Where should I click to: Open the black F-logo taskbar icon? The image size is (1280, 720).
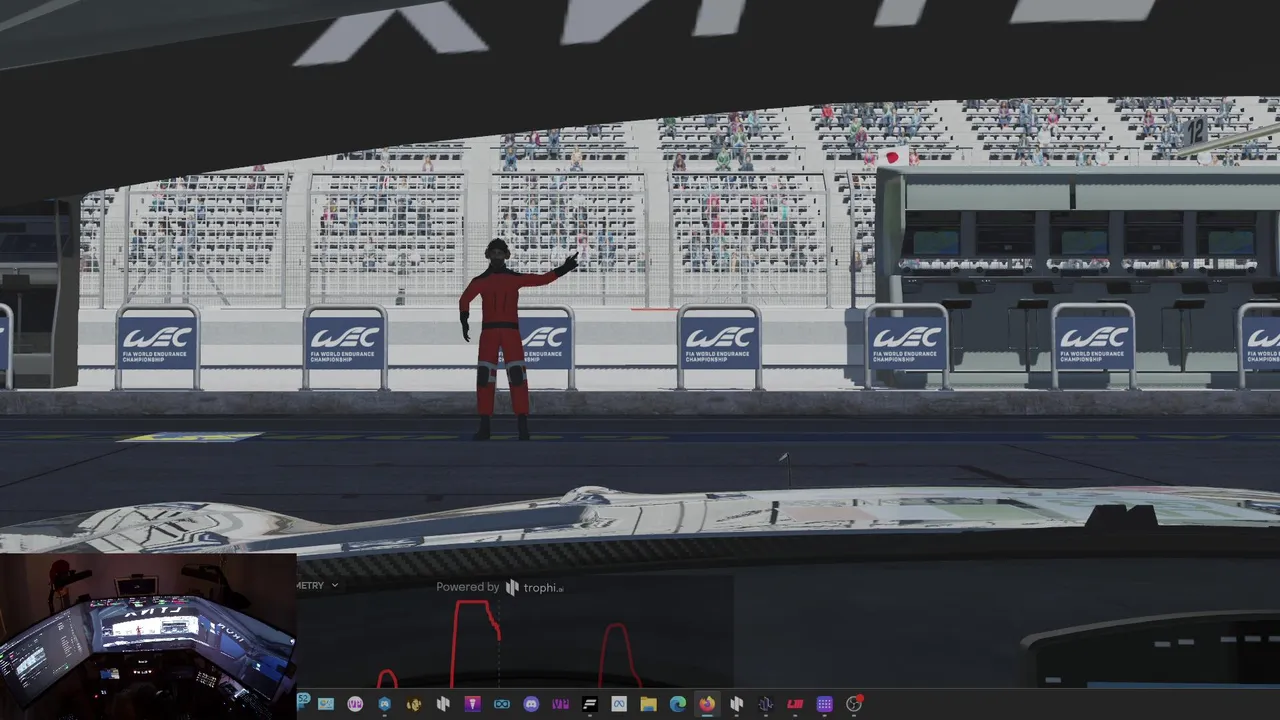pyautogui.click(x=589, y=704)
